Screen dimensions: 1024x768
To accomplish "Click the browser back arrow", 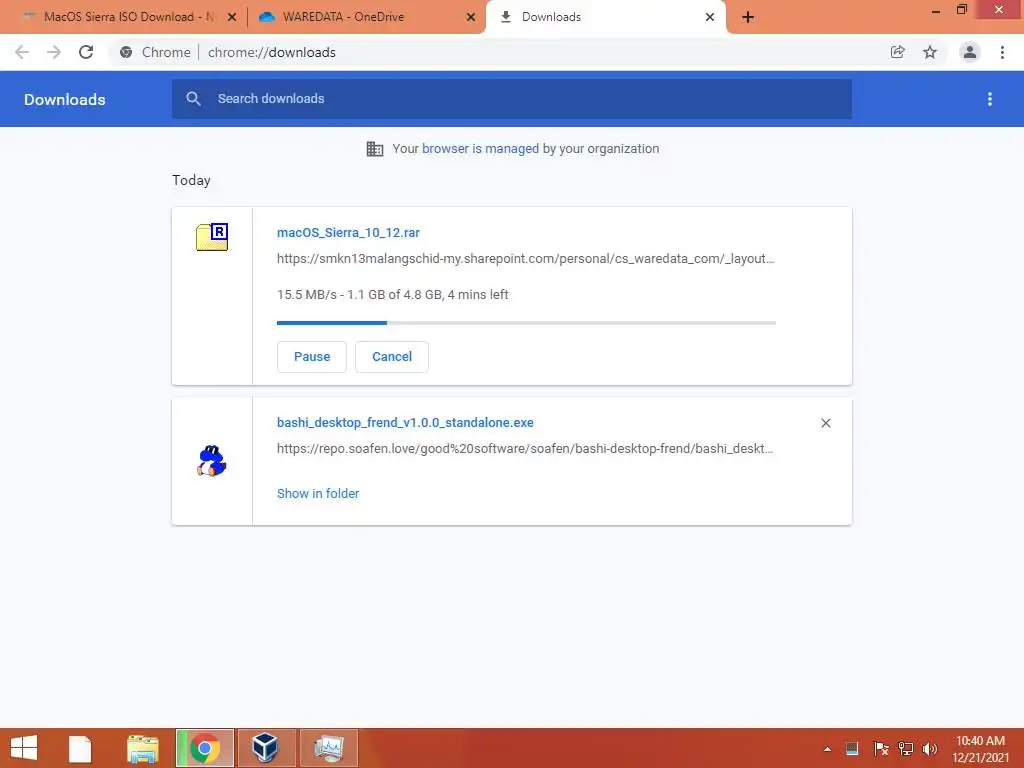I will pos(22,52).
